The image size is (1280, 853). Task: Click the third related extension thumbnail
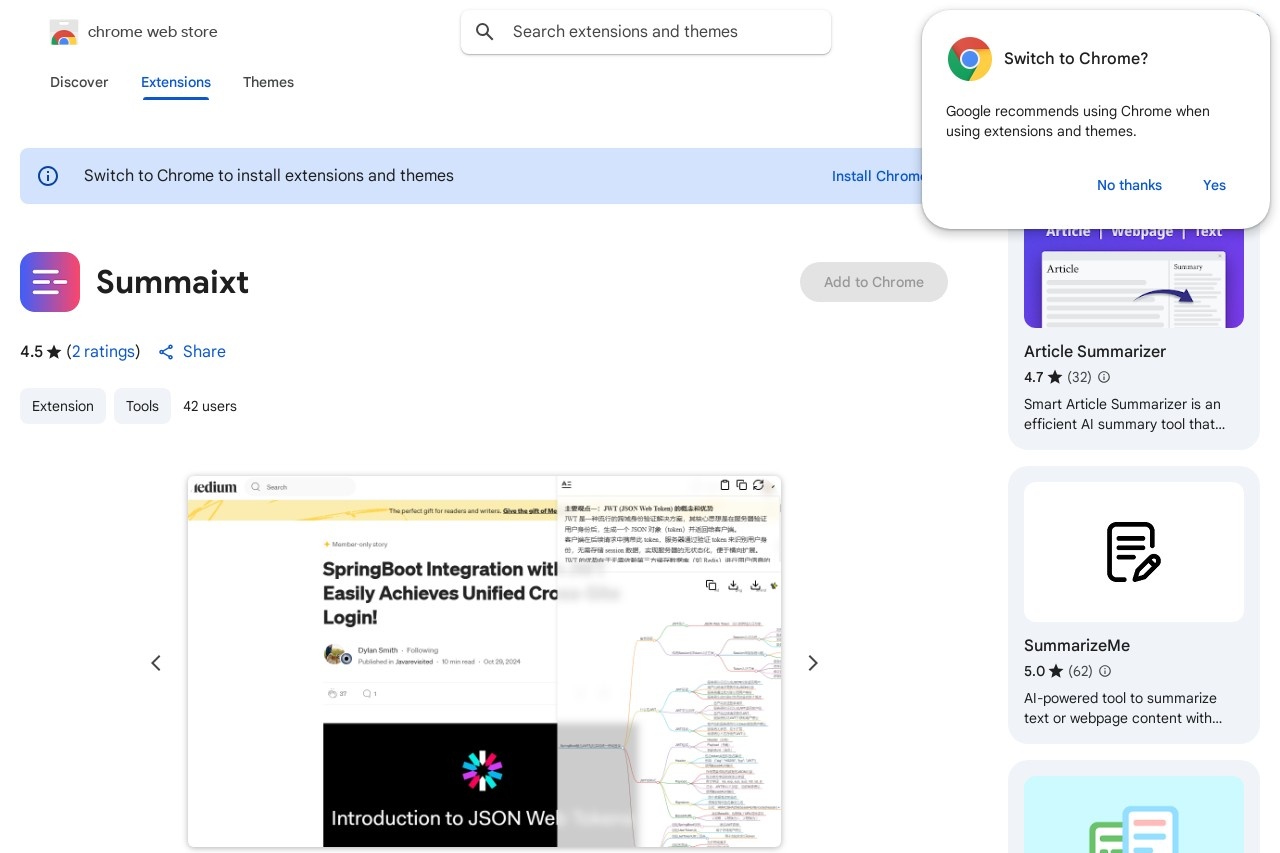(1134, 814)
